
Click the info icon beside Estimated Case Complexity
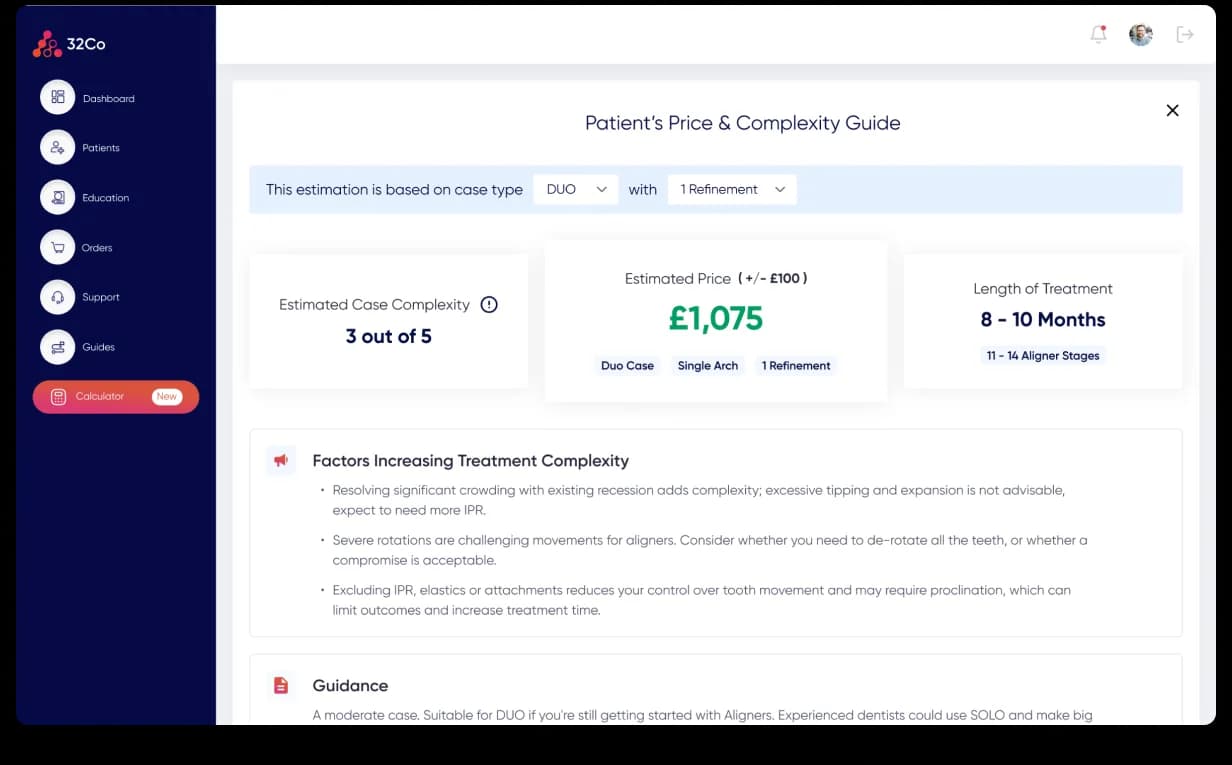click(489, 305)
